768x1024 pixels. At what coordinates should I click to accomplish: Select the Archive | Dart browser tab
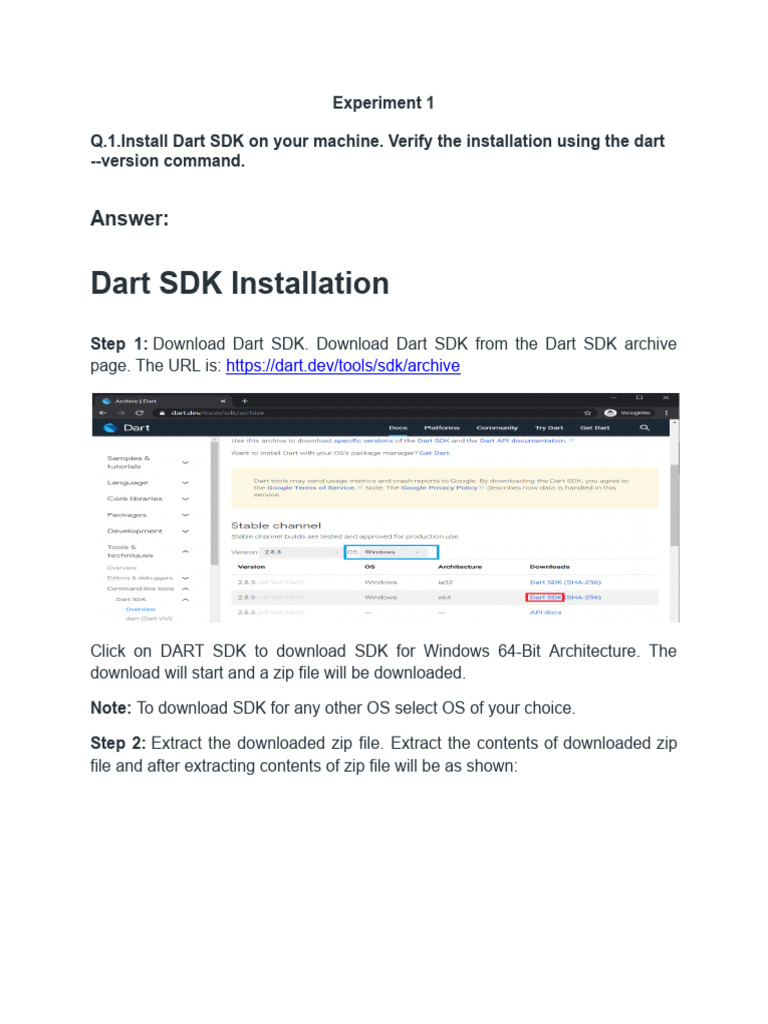click(x=165, y=401)
